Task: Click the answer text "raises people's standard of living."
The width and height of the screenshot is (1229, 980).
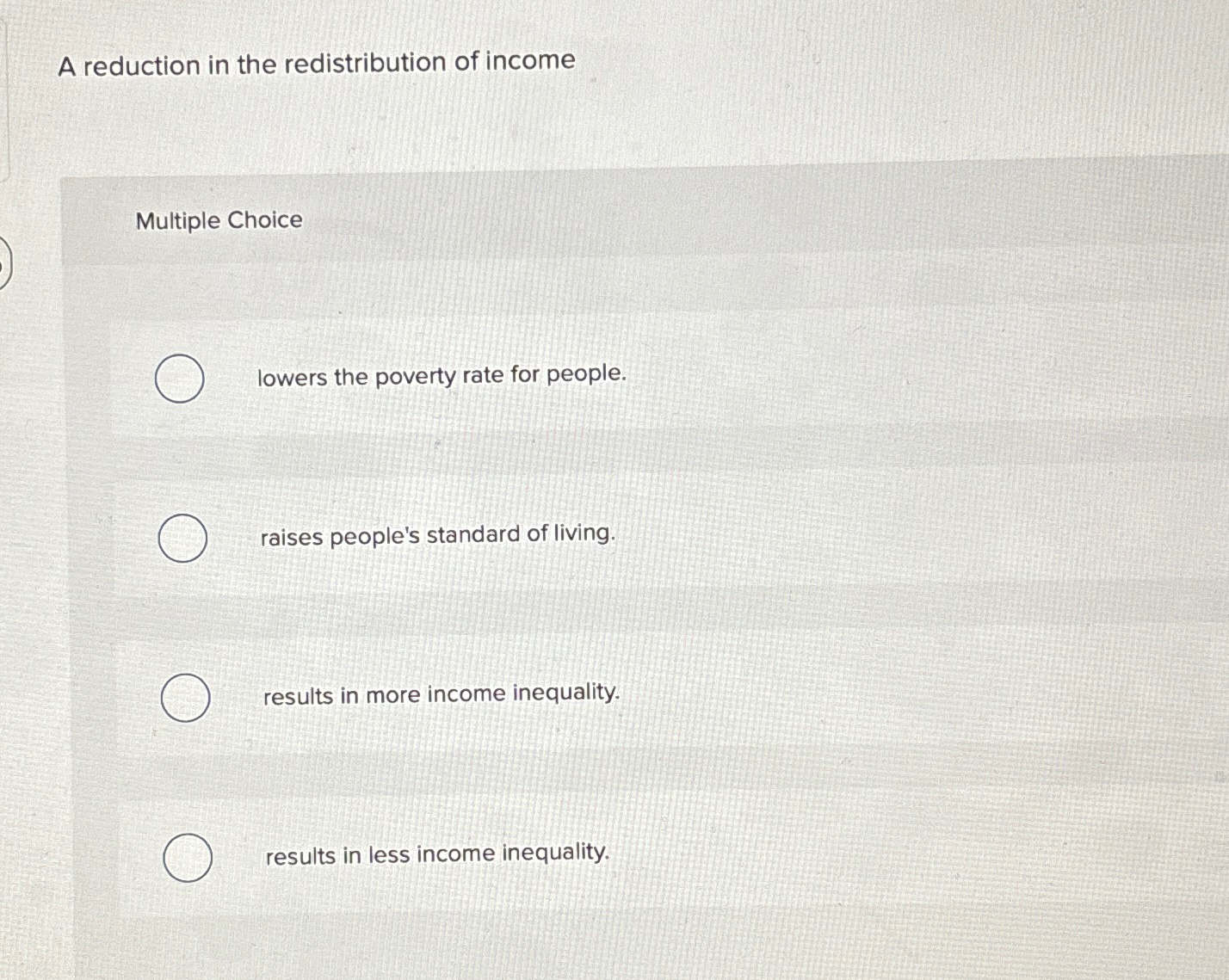Action: 438,535
